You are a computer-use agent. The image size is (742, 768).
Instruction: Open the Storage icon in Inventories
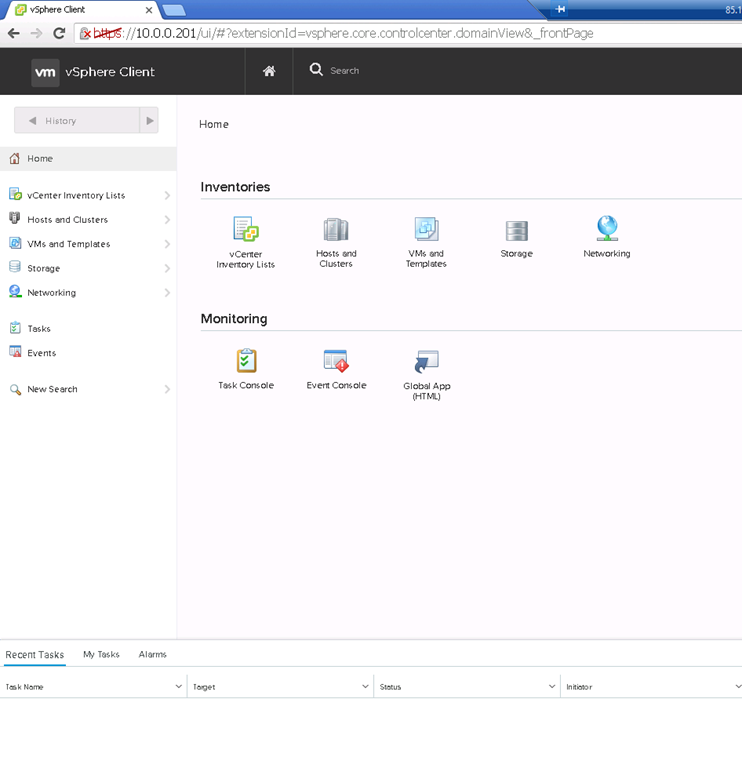pos(517,231)
